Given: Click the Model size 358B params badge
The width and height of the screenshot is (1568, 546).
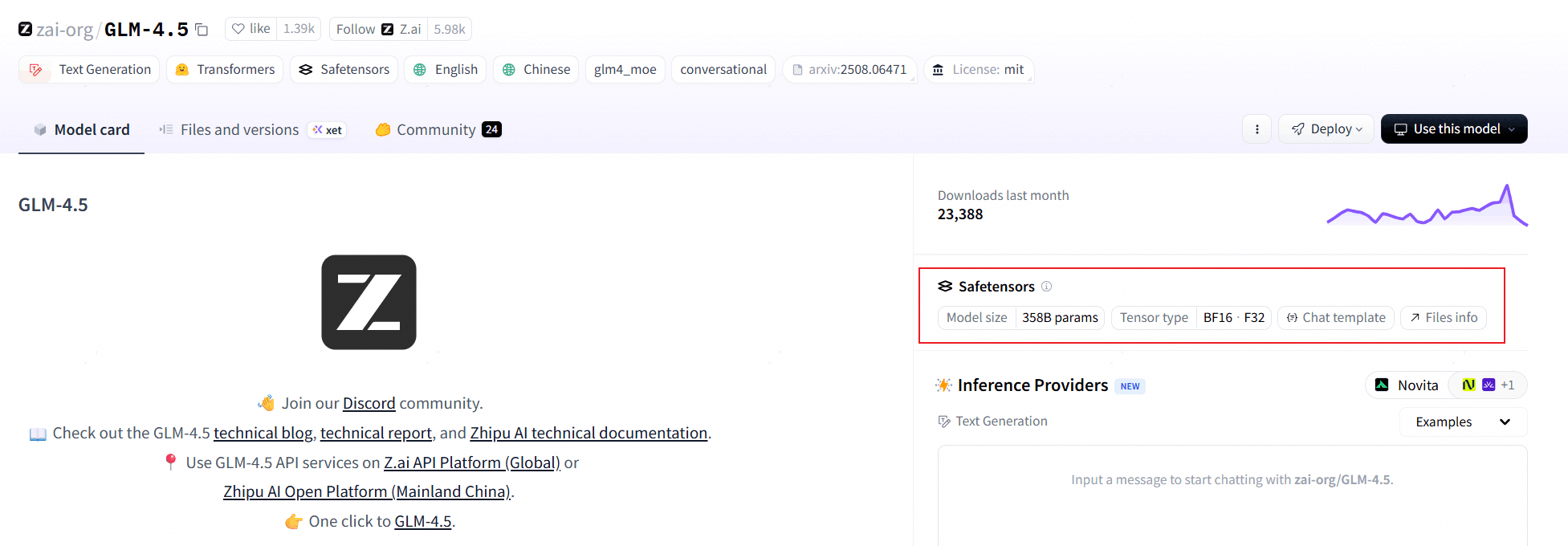Looking at the screenshot, I should 1021,317.
